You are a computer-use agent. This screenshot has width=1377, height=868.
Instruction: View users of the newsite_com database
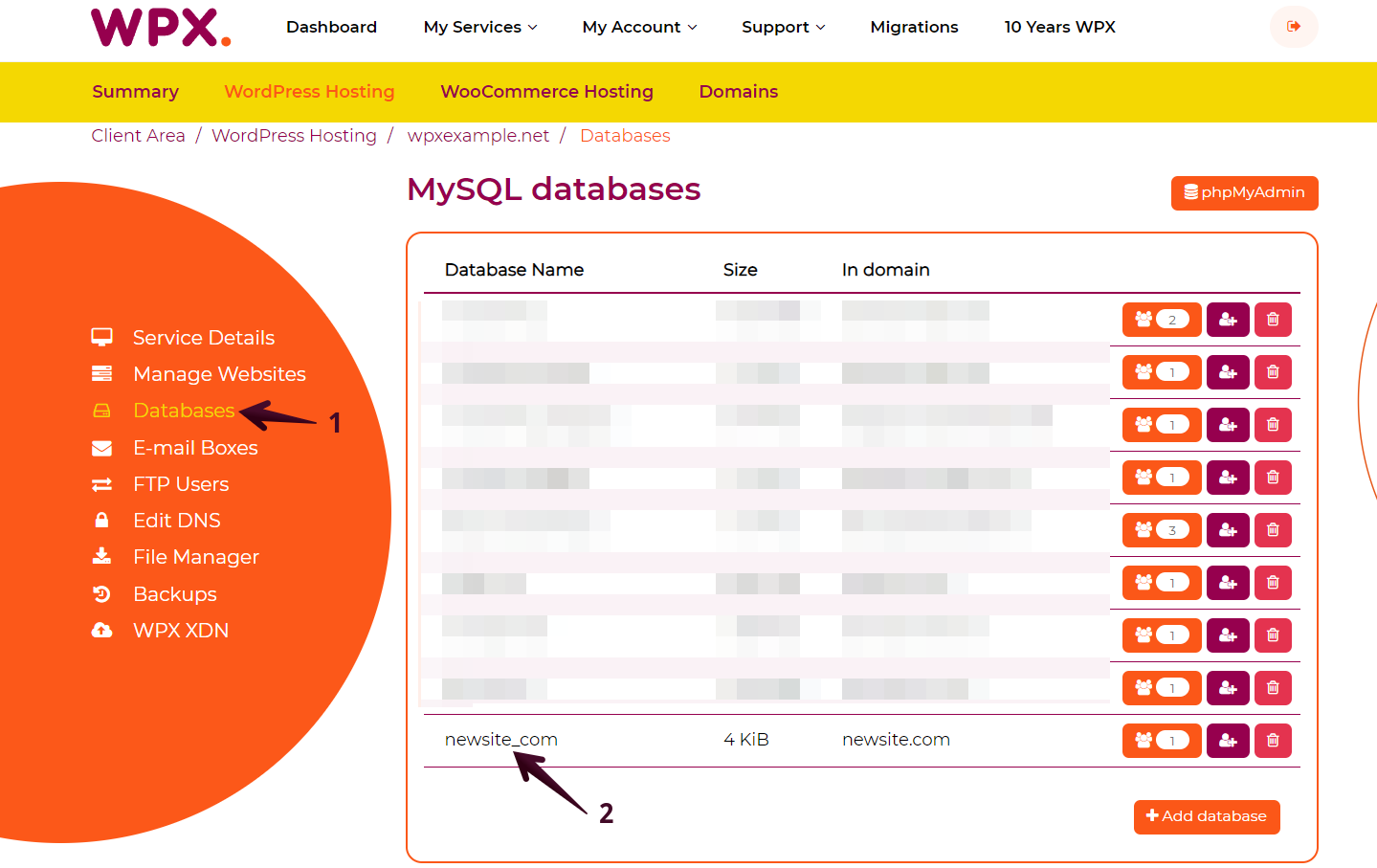[1161, 740]
